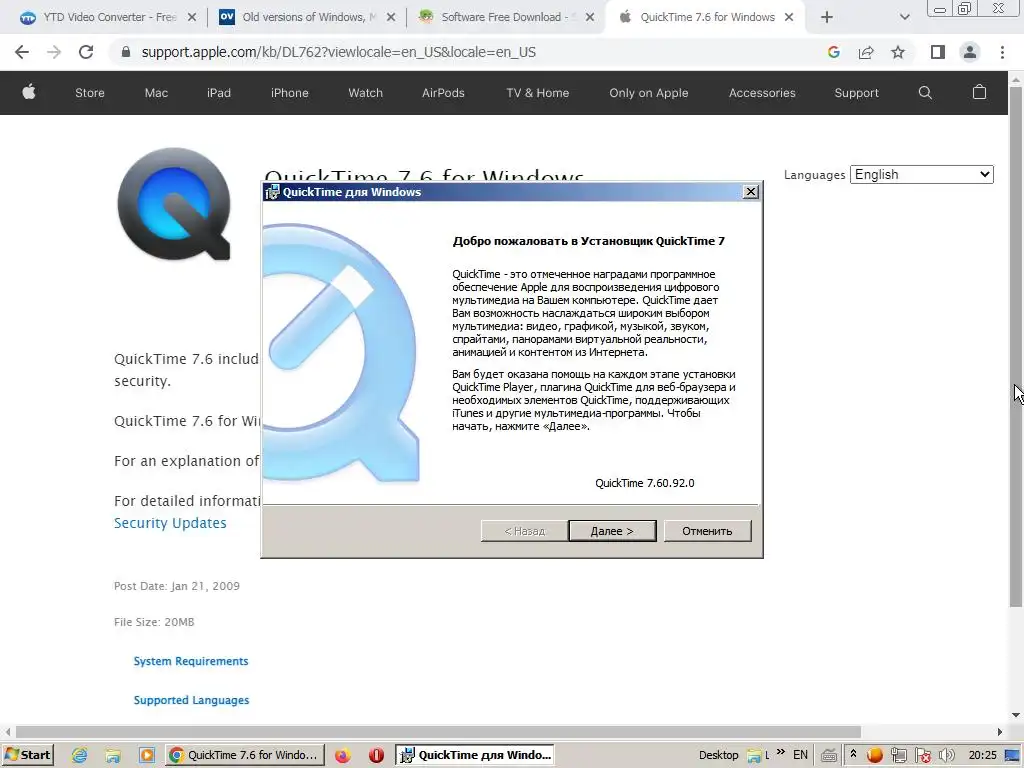Open Watch in Apple navigation bar

coord(365,93)
